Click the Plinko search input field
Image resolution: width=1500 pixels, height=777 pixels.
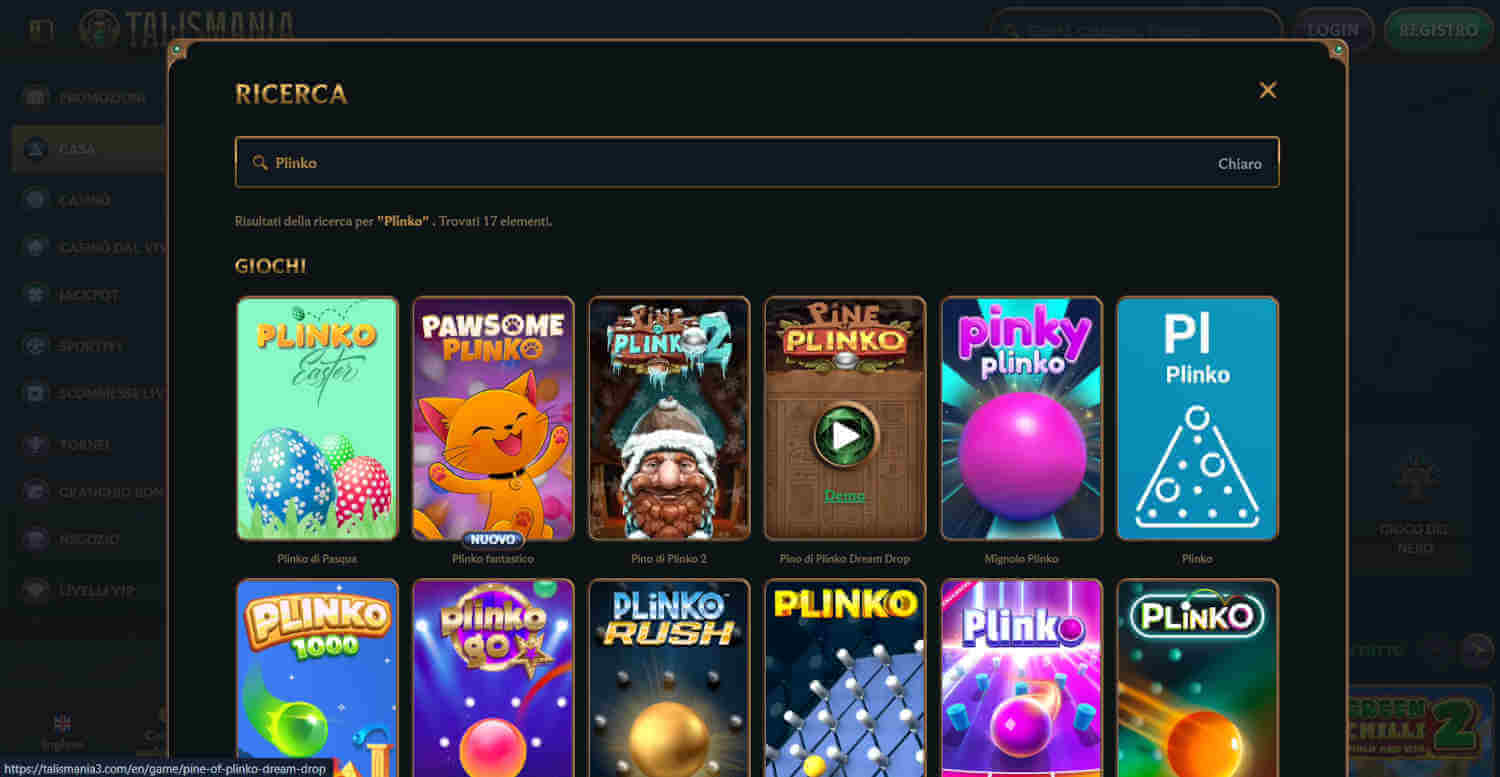tap(757, 162)
